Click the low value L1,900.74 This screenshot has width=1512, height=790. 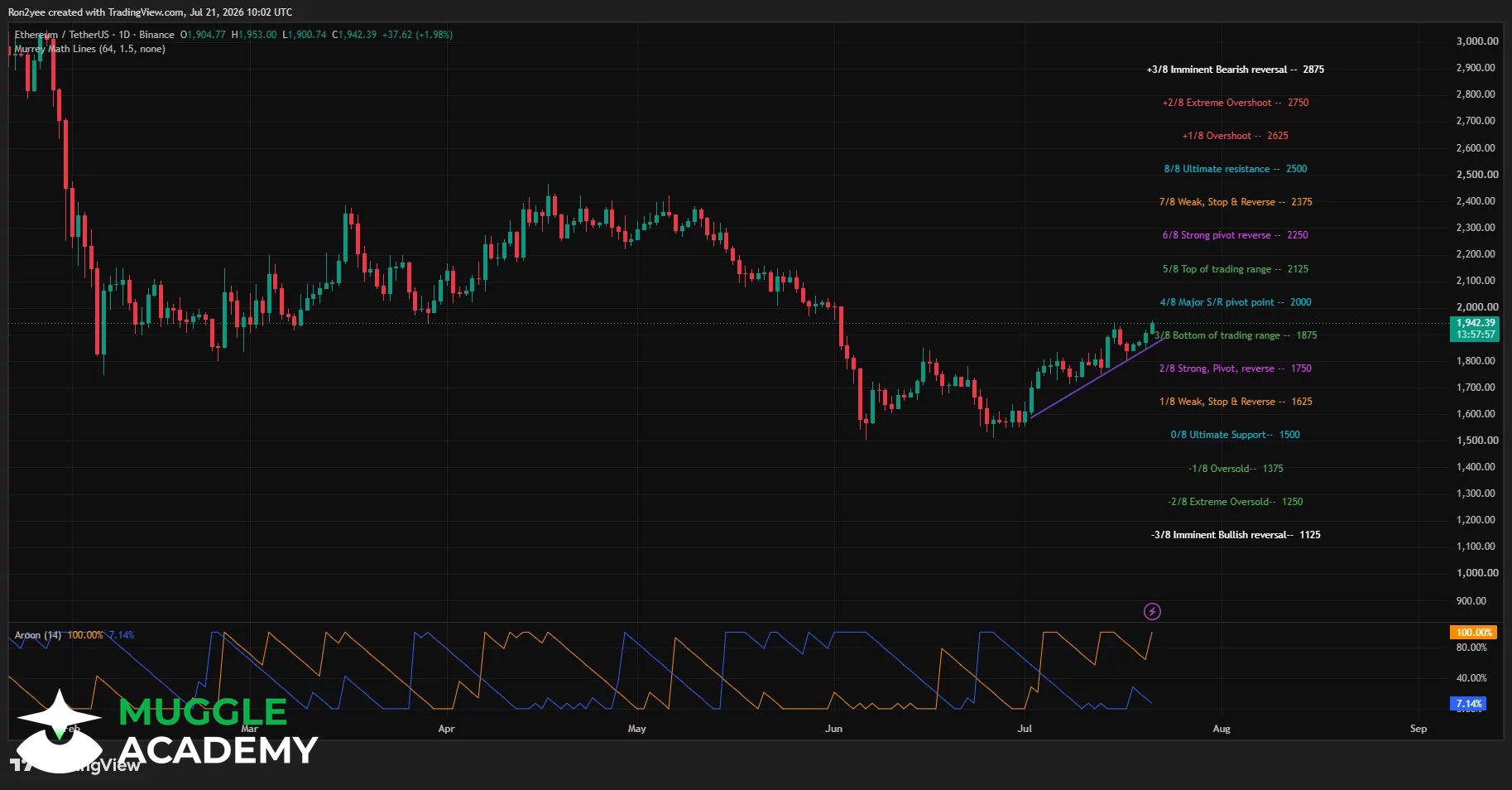(305, 35)
